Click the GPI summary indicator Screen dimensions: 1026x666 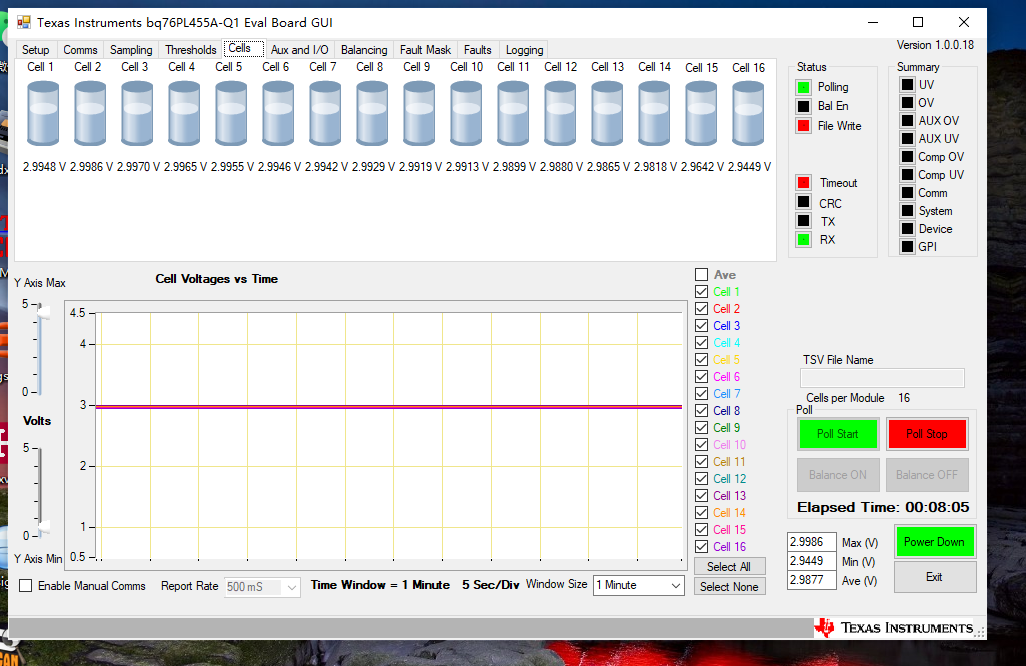(x=907, y=247)
